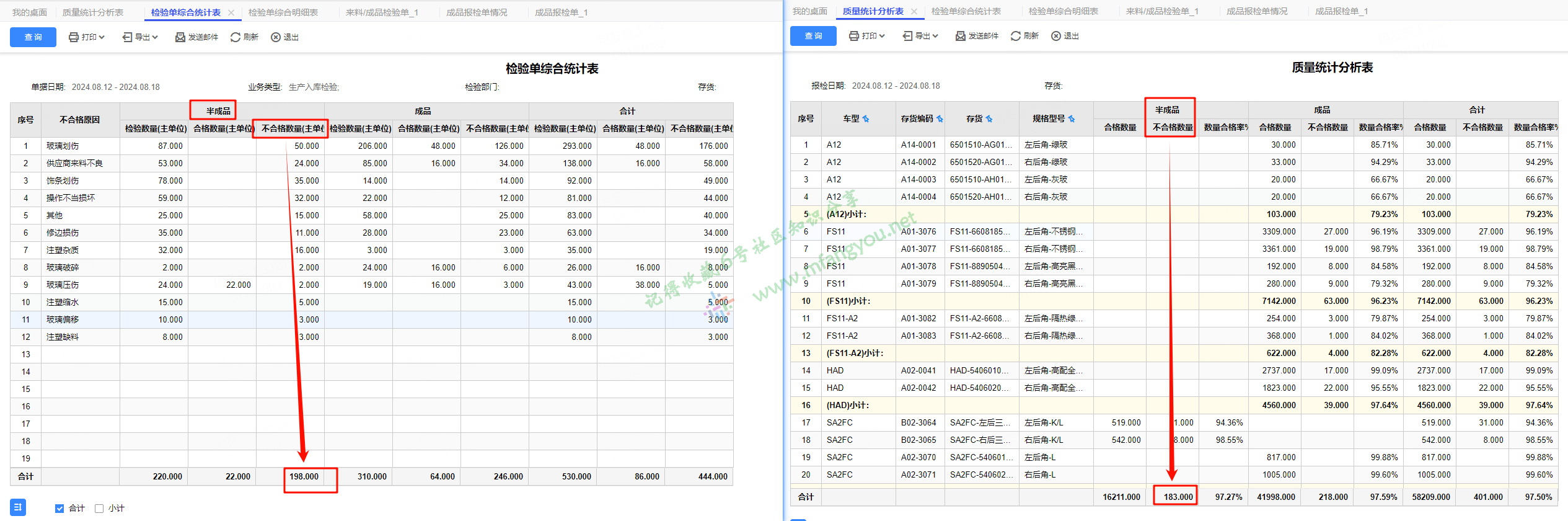Open 检验单综合明细表 tab in left window
This screenshot has width=1568, height=521.
point(283,12)
